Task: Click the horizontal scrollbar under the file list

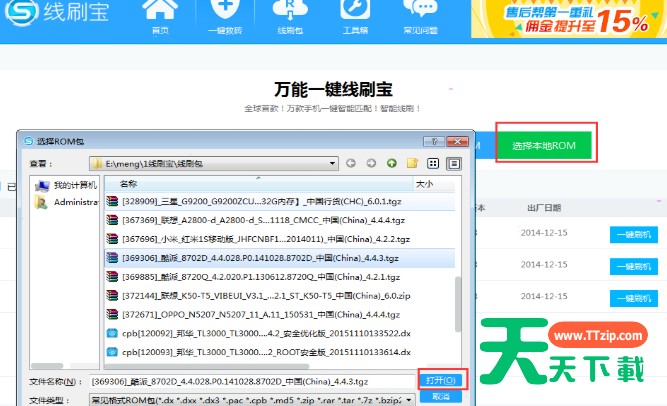Action: tap(207, 366)
